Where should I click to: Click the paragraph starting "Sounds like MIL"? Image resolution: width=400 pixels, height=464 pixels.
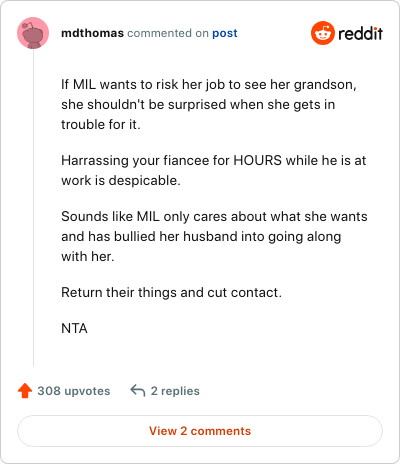coord(214,236)
